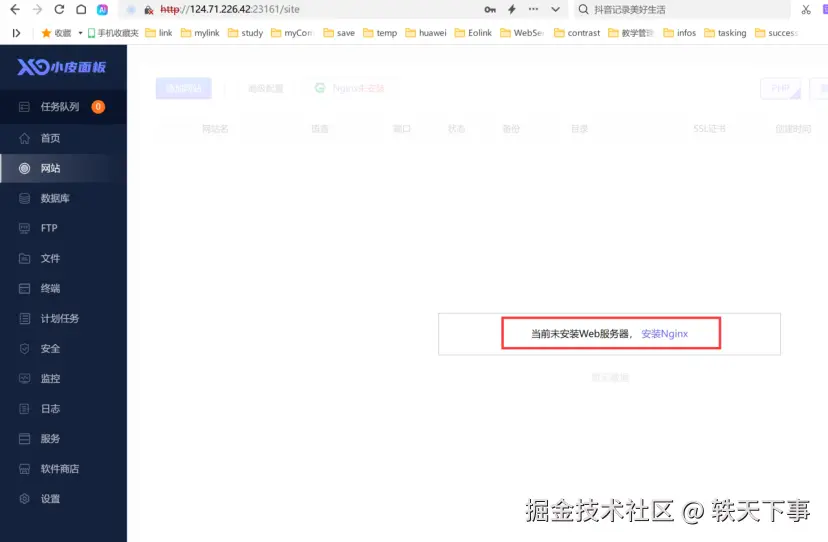Open 数据库 database in sidebar

coord(63,199)
